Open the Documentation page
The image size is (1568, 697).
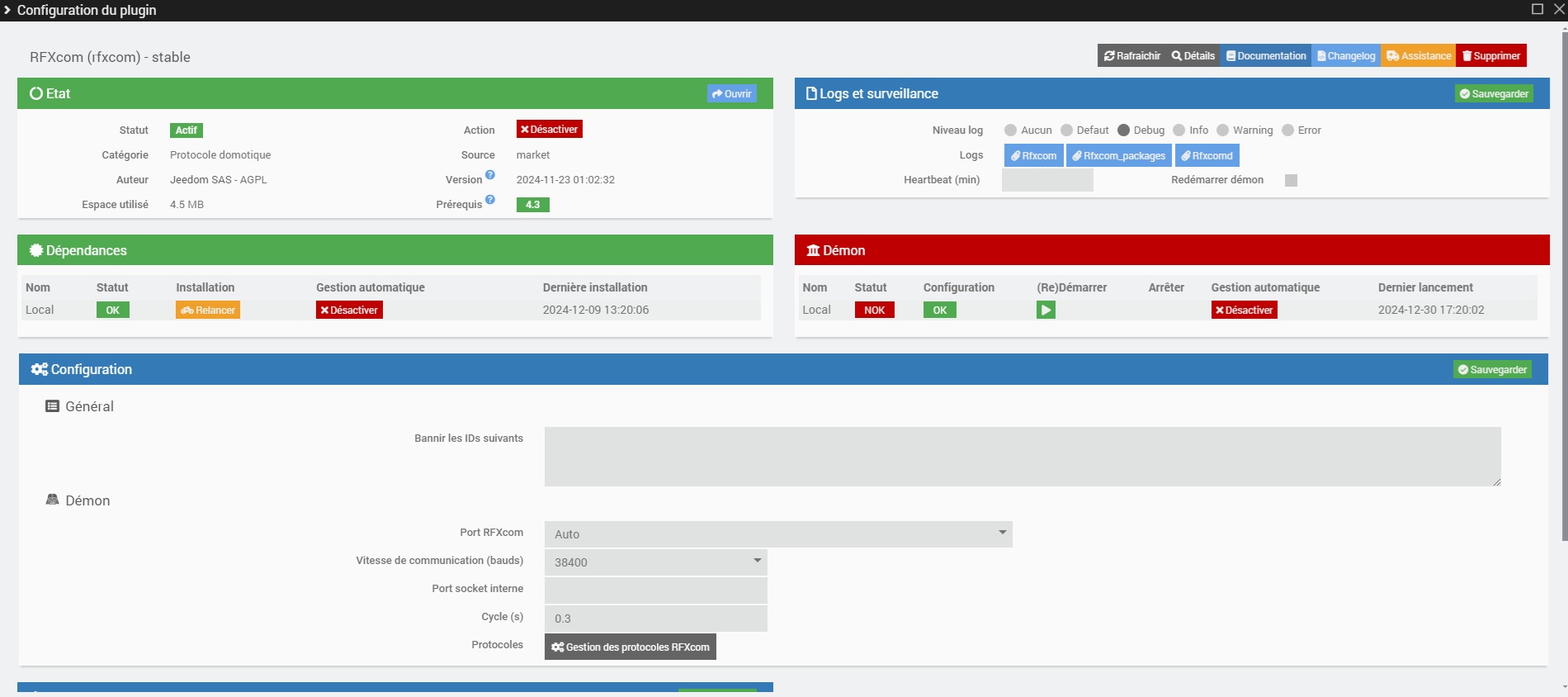click(1266, 56)
